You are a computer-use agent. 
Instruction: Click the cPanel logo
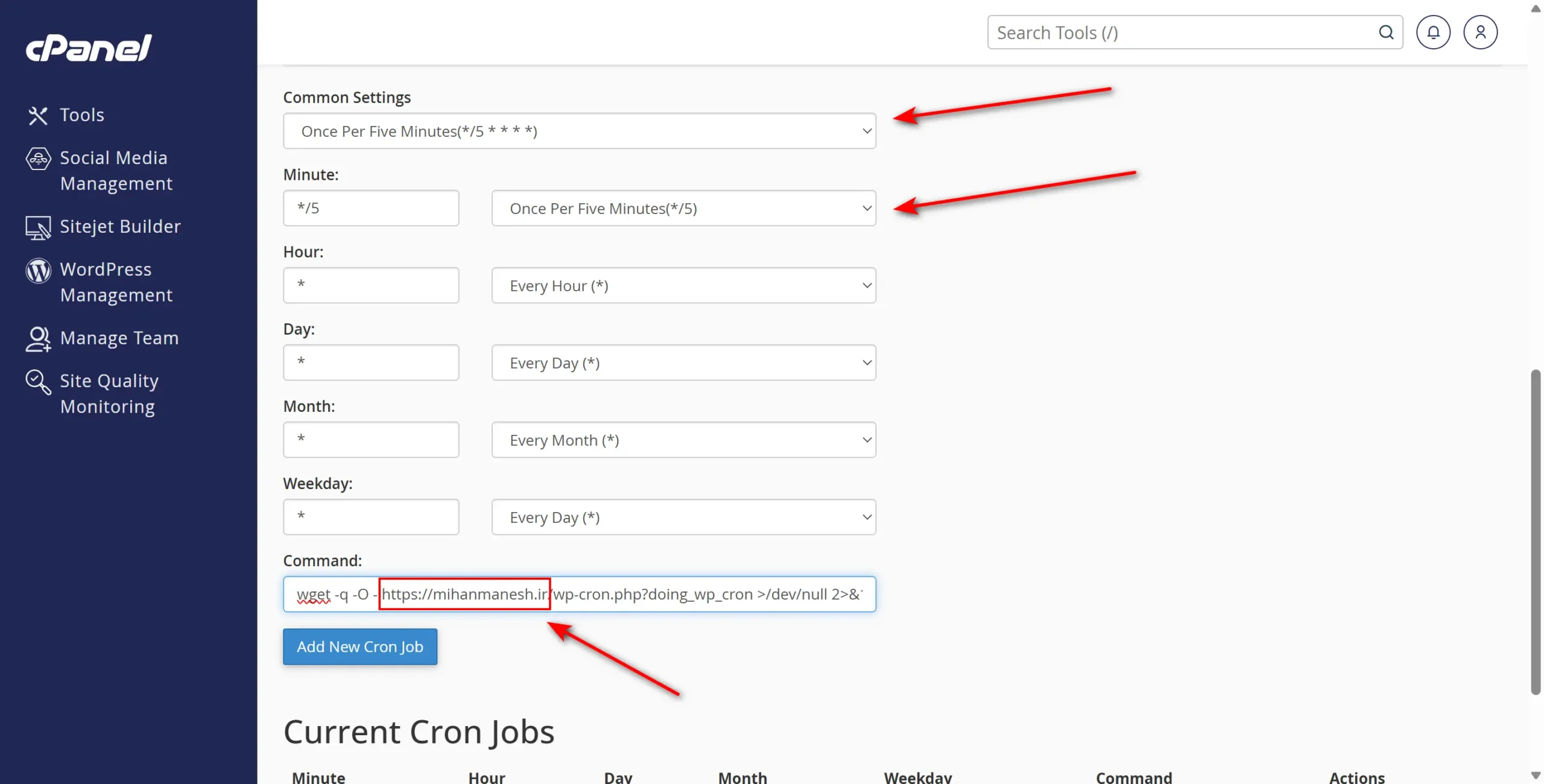(88, 48)
